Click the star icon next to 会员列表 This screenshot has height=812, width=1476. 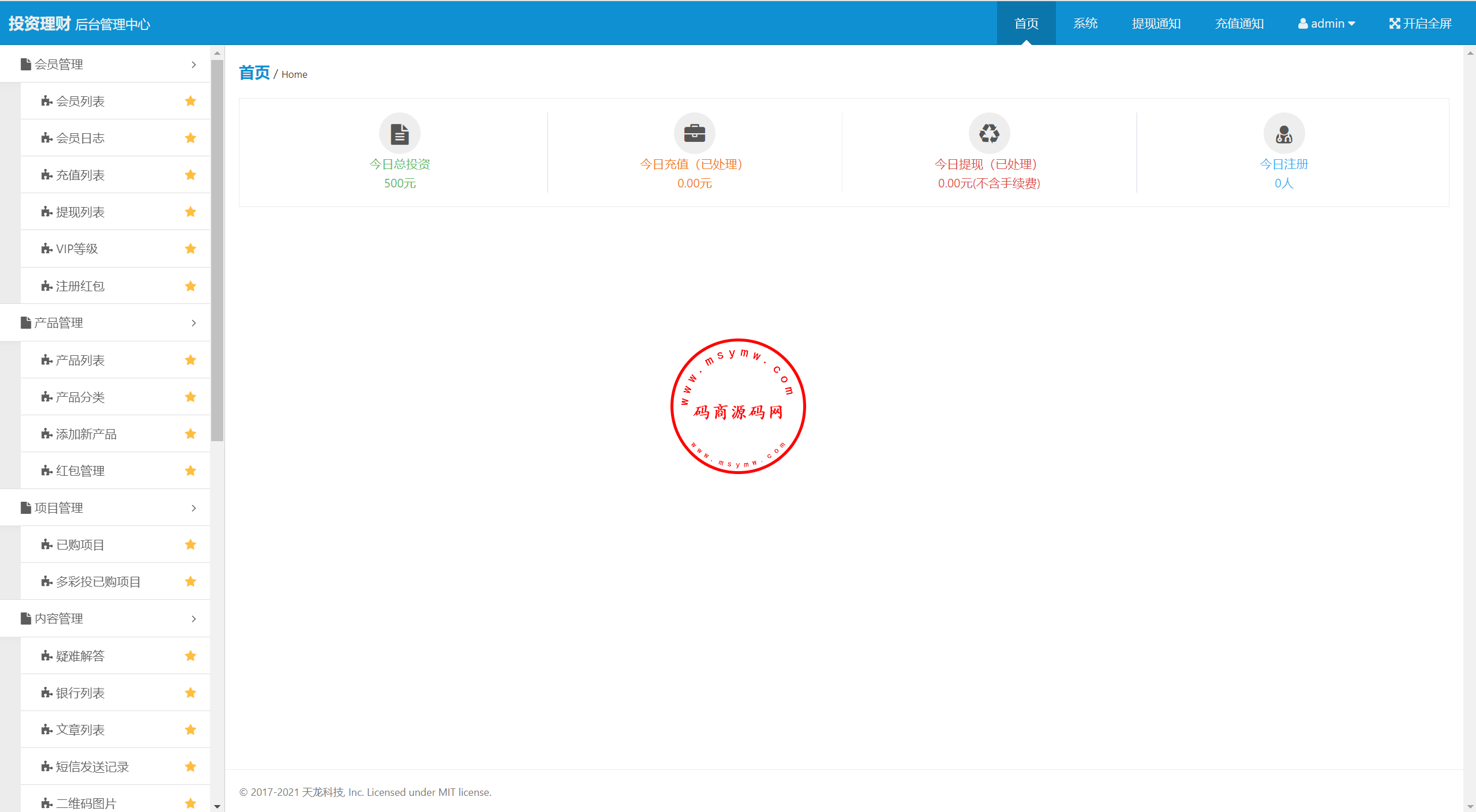(190, 101)
